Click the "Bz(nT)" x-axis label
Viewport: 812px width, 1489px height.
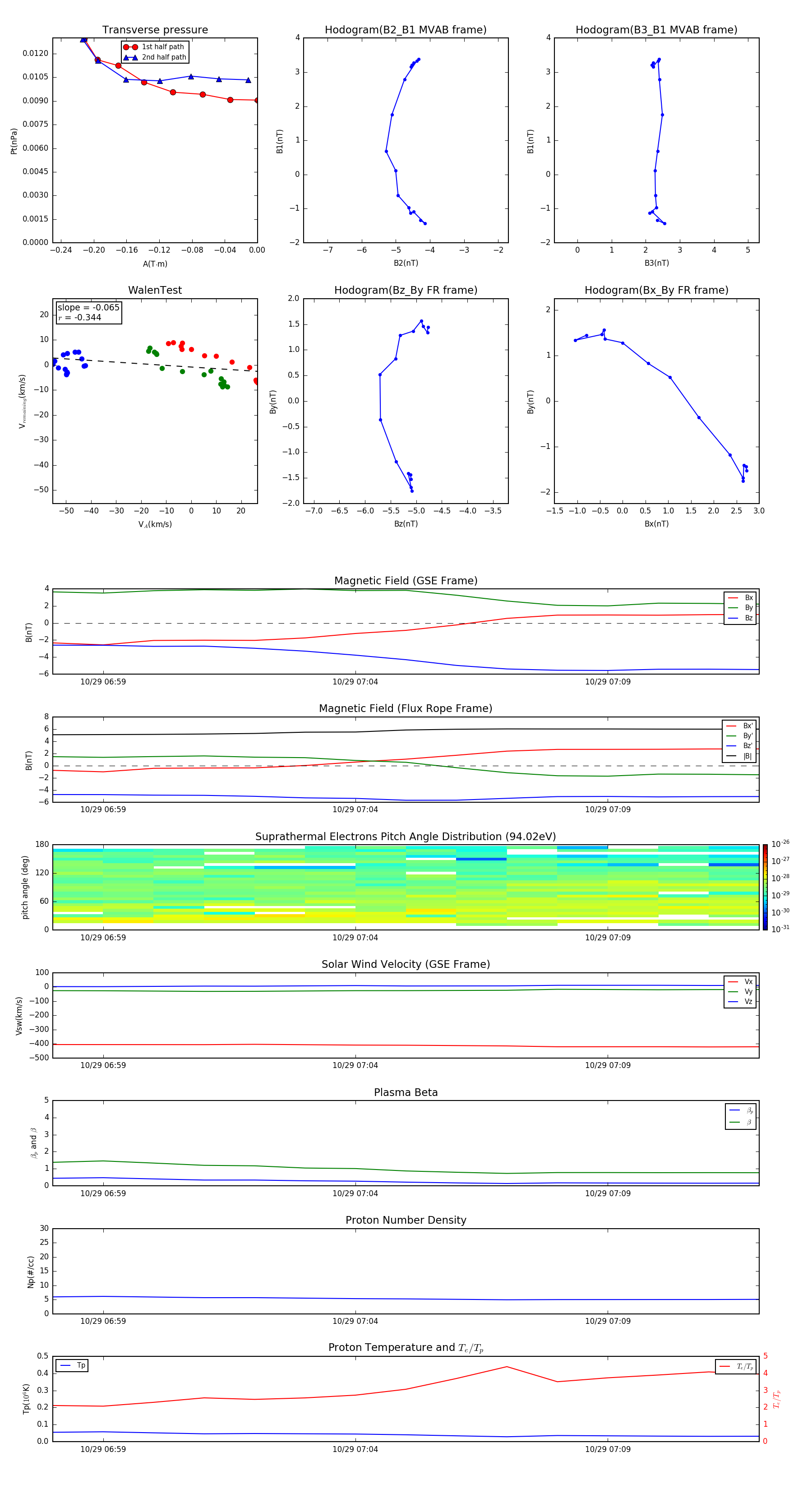[406, 524]
